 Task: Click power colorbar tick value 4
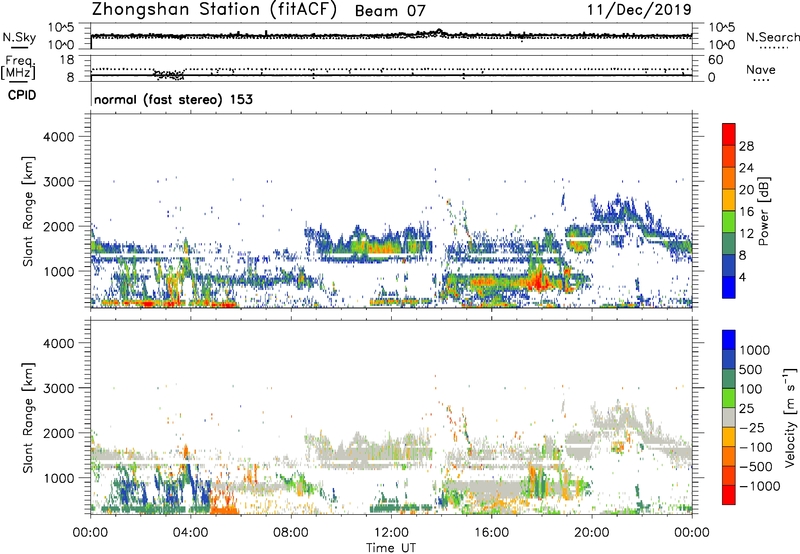pos(742,277)
